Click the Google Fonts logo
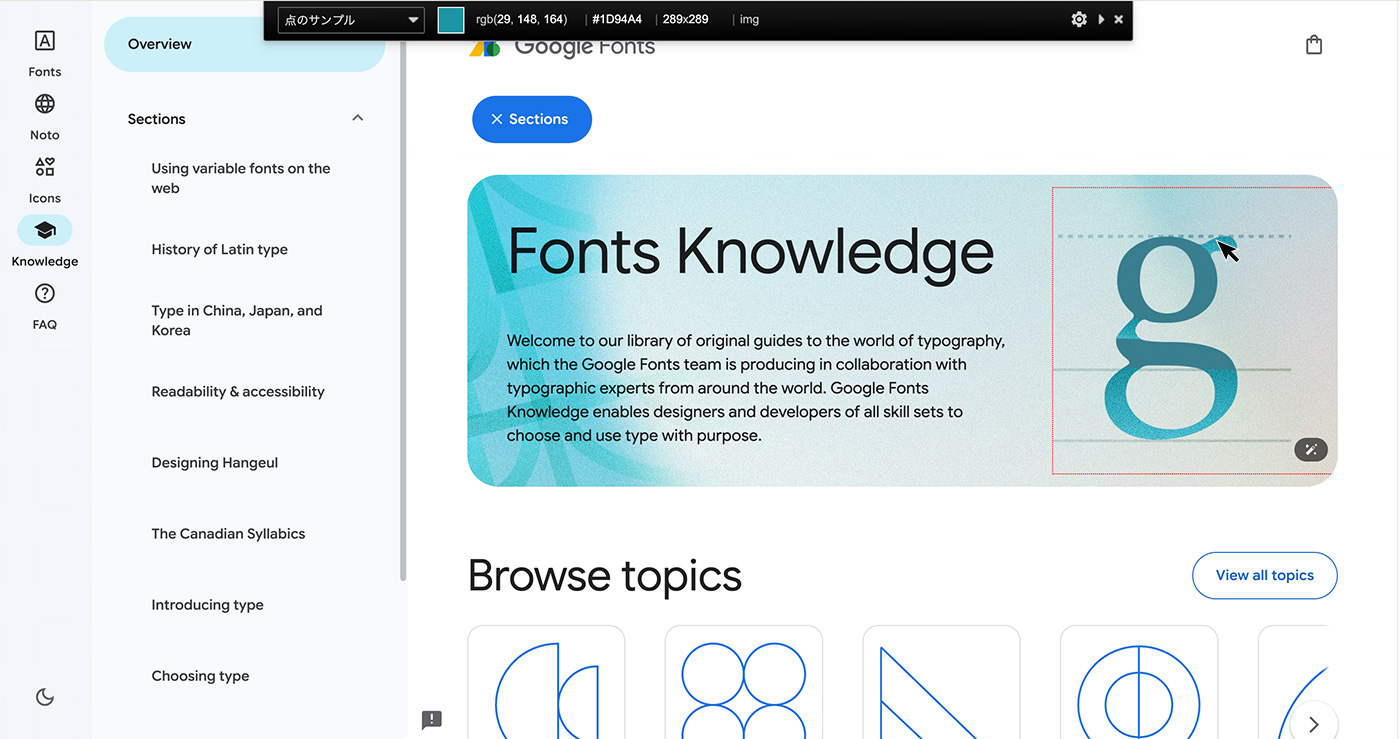 pos(563,46)
